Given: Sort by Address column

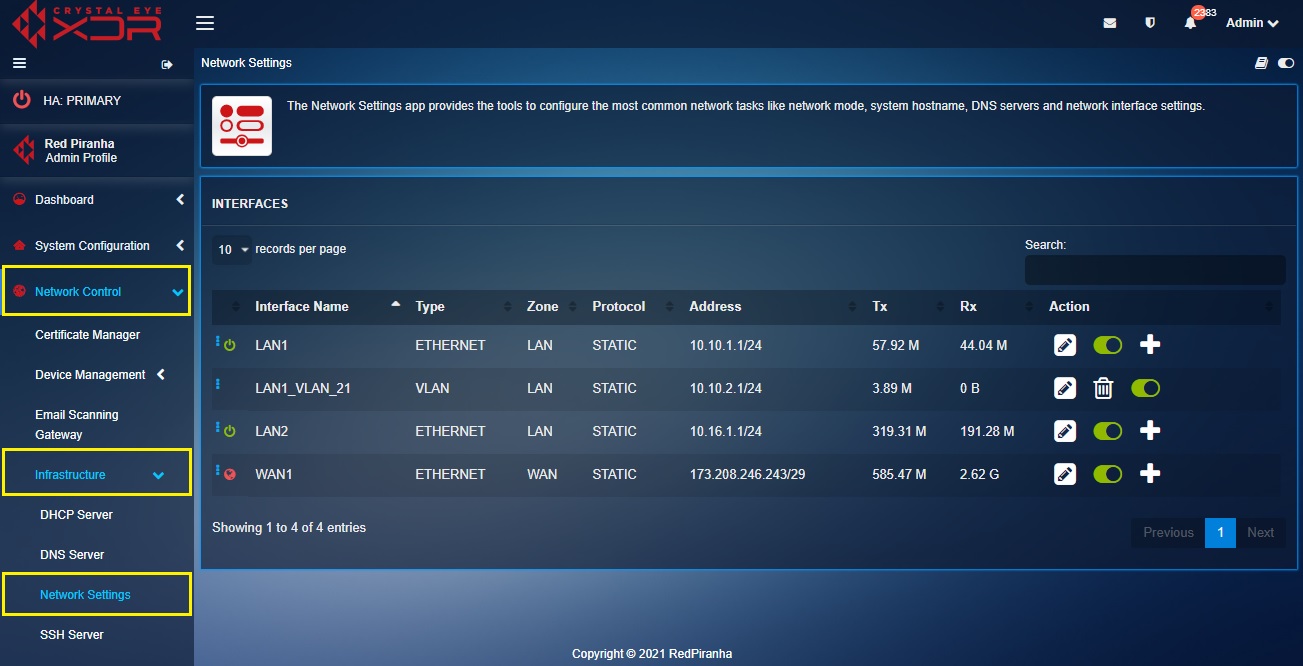Looking at the screenshot, I should coord(772,306).
